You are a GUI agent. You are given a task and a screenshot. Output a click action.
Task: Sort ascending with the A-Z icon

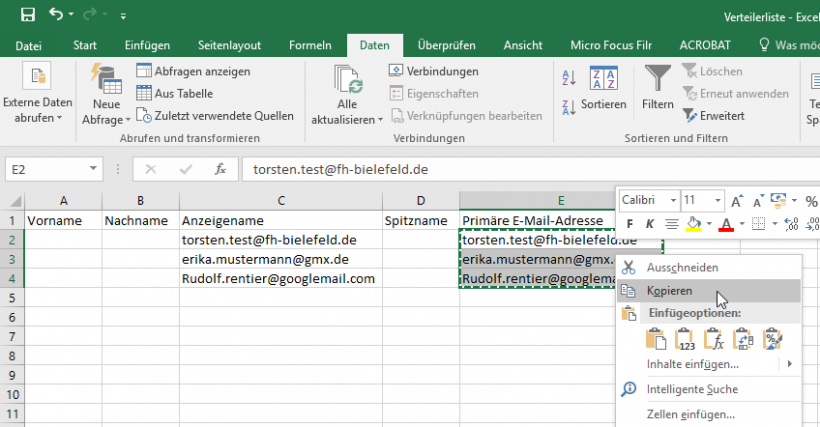(x=569, y=78)
